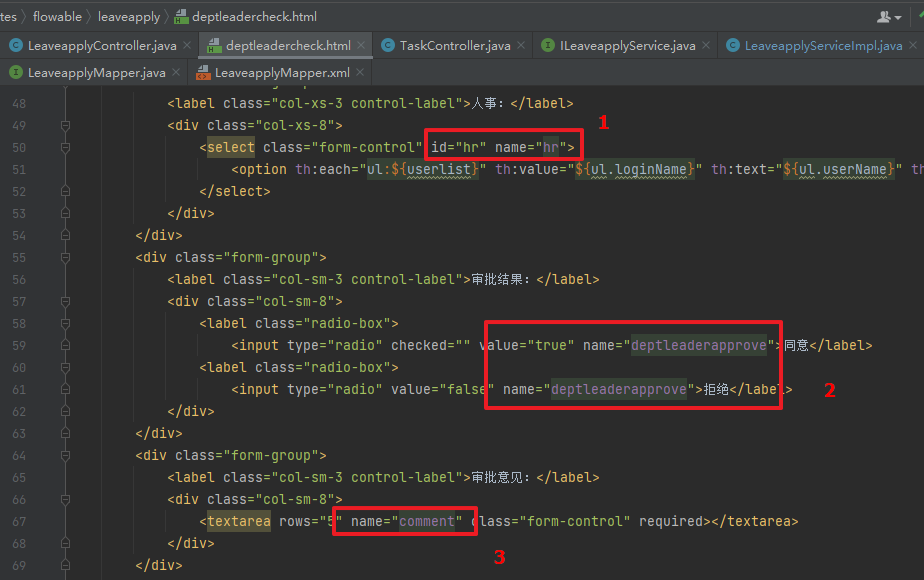Close the deptleadercheck.html editor tab
The height and width of the screenshot is (580, 924).
[x=361, y=45]
